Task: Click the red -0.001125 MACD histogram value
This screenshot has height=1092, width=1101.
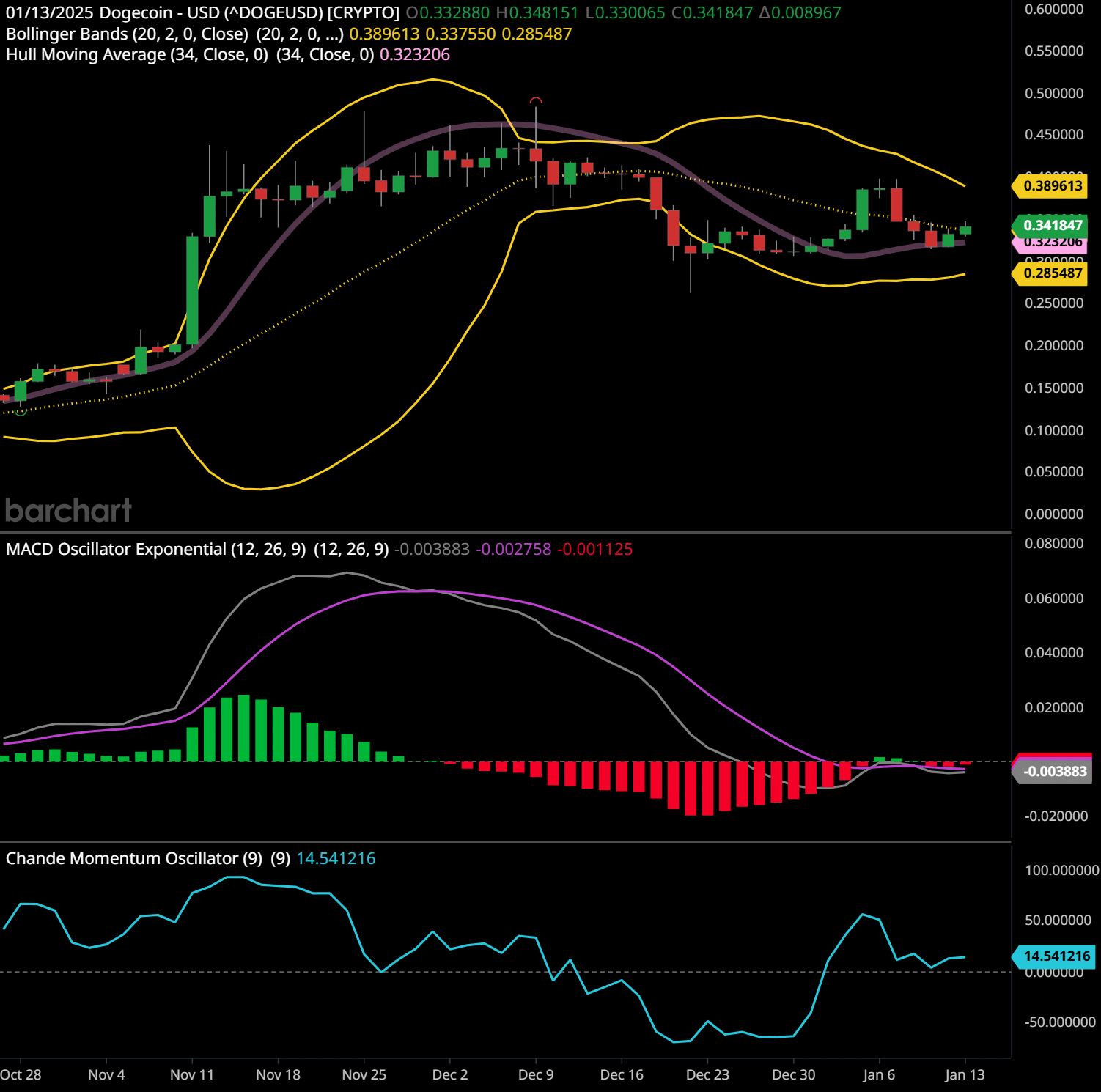Action: click(595, 549)
